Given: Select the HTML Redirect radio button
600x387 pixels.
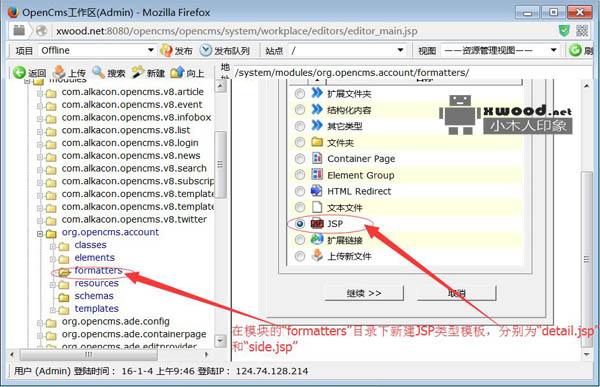Looking at the screenshot, I should [x=300, y=191].
